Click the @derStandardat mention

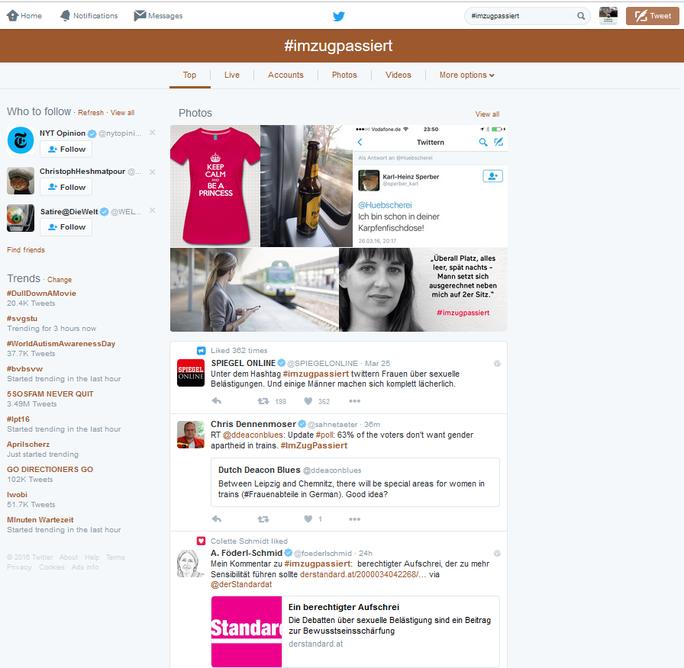241,585
